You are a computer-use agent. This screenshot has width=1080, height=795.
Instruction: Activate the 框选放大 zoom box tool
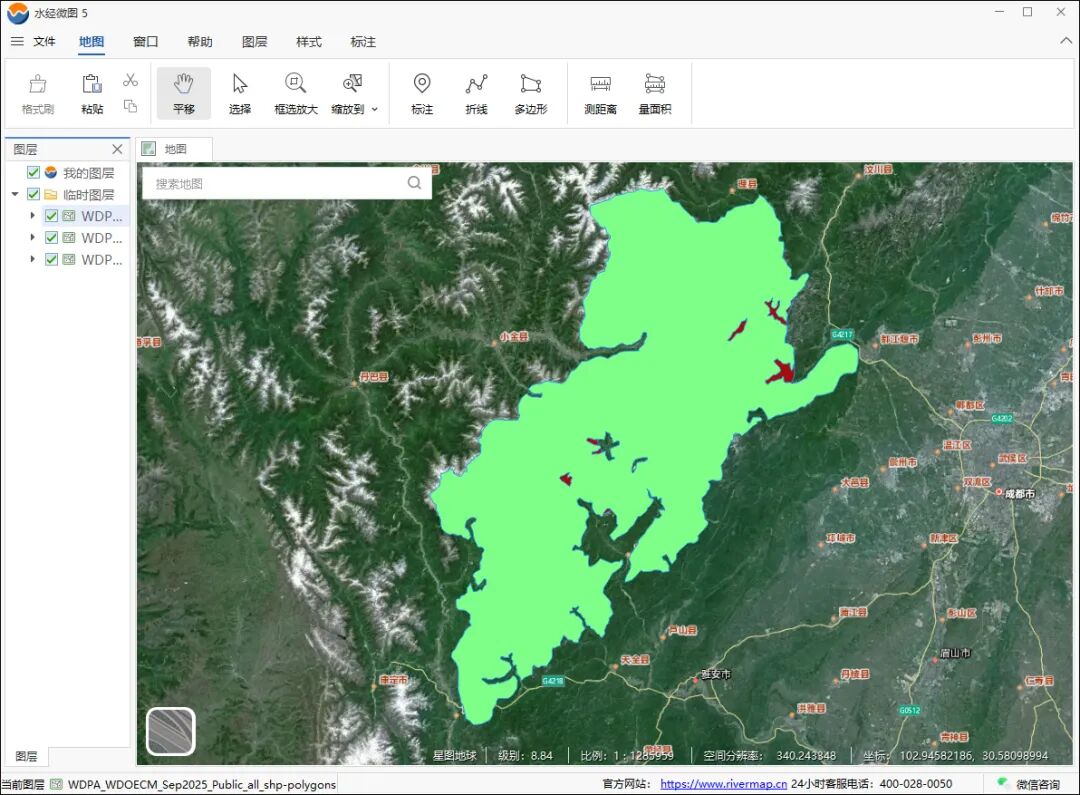[x=295, y=93]
